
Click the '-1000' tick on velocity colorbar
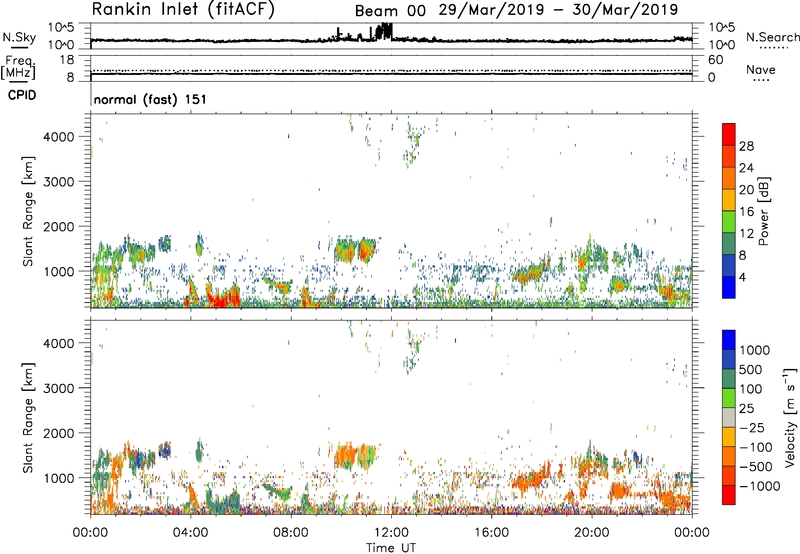[759, 486]
